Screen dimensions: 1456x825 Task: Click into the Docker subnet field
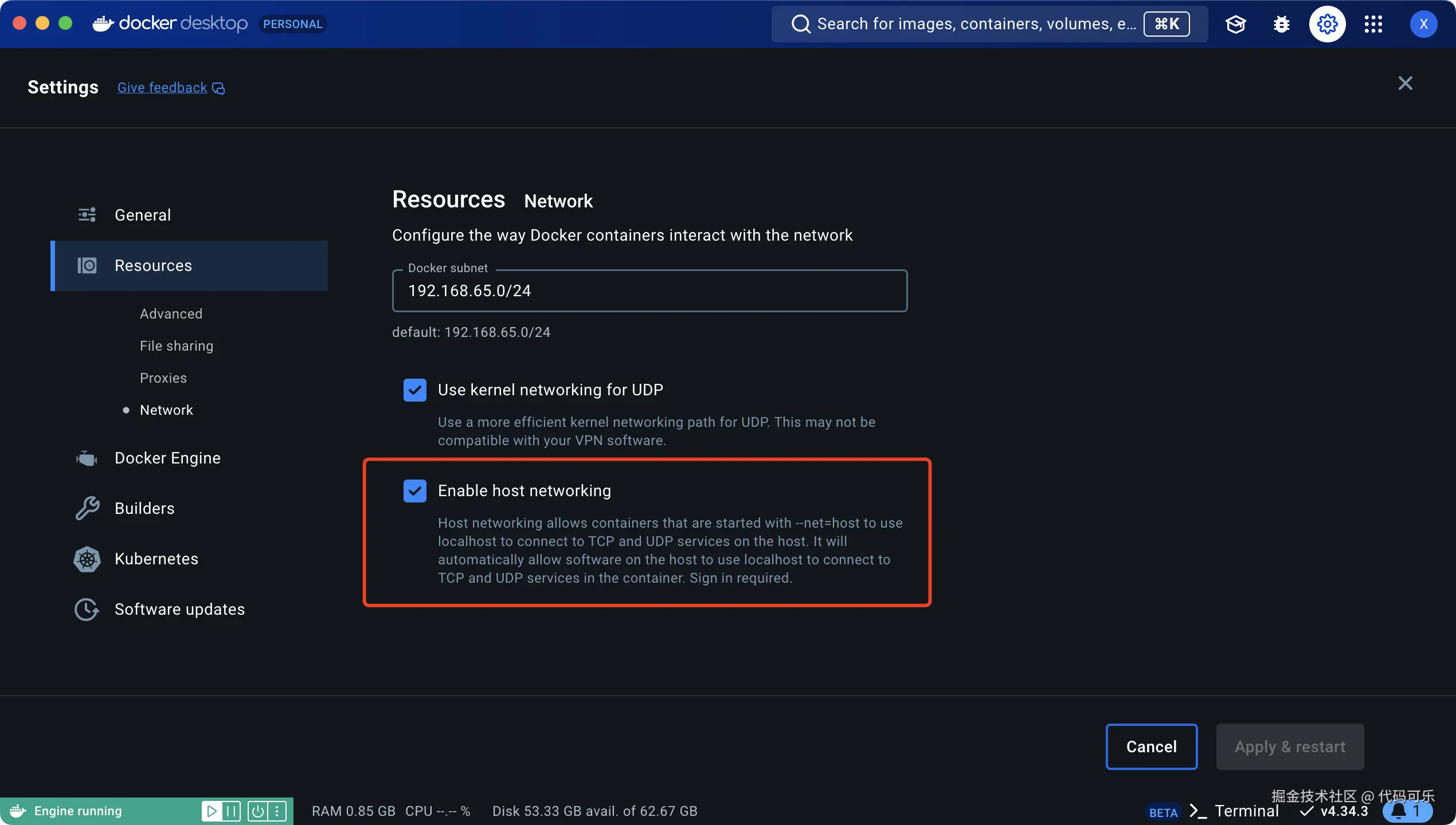[x=649, y=291]
